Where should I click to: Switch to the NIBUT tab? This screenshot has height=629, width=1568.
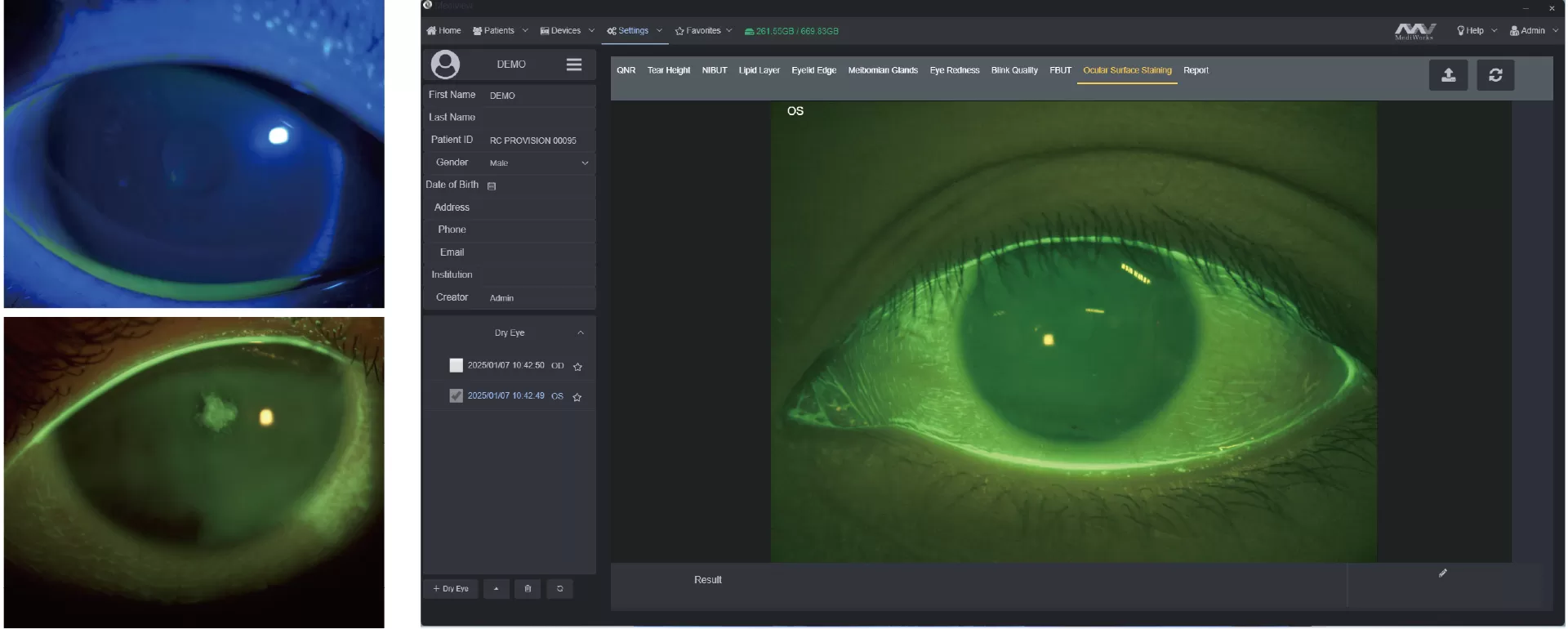[x=715, y=70]
